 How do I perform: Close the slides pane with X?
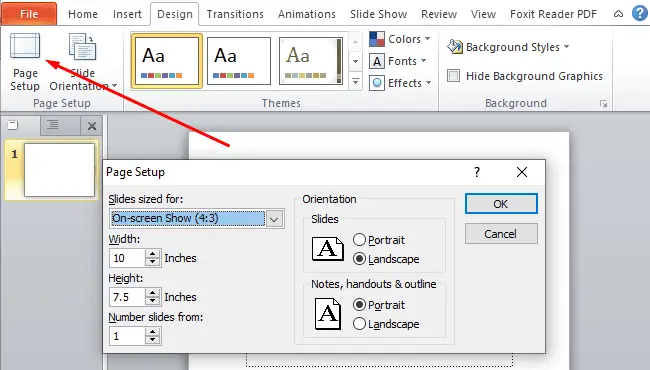(92, 126)
